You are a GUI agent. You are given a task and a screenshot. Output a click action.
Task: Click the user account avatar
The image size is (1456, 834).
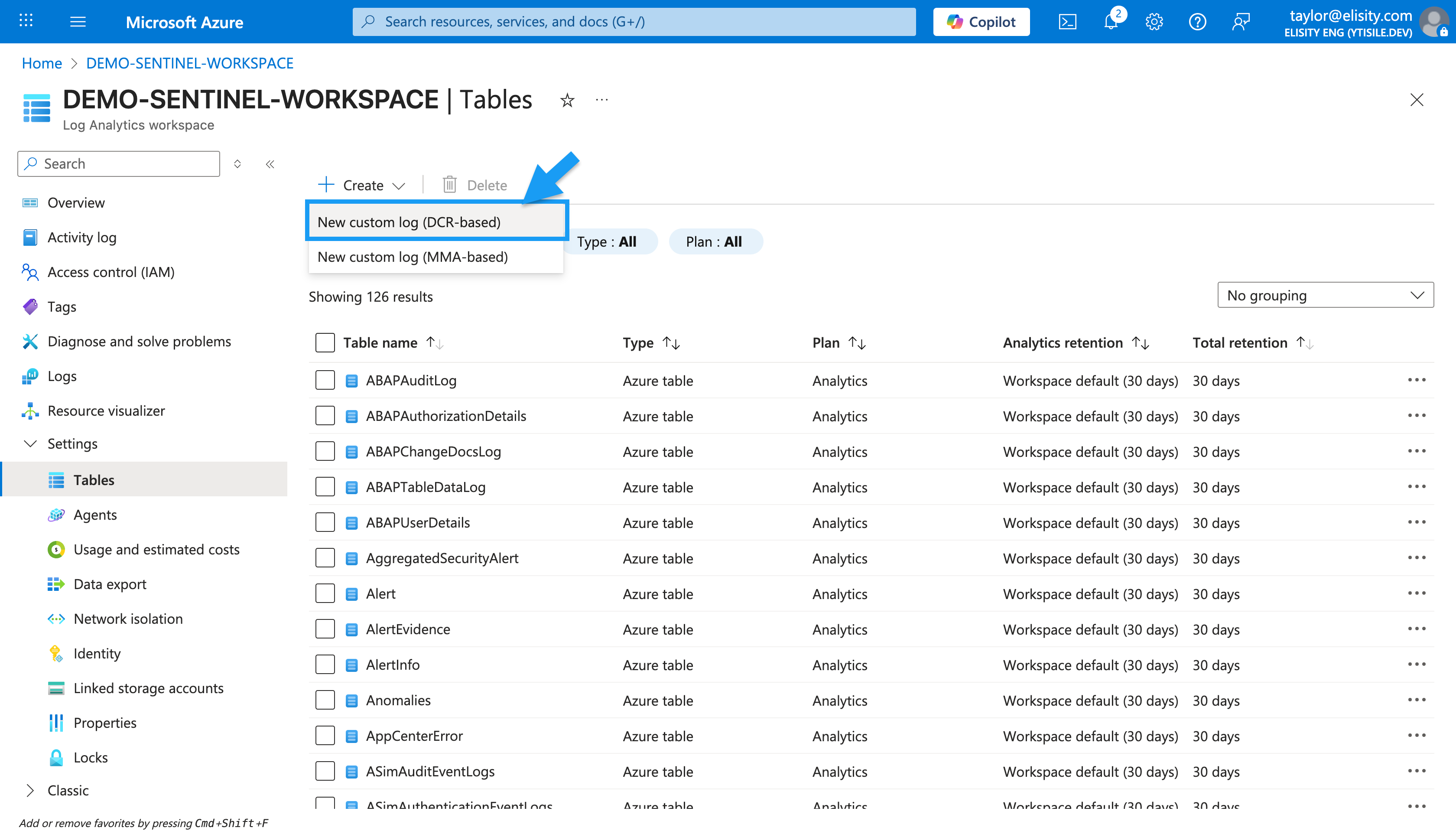tap(1435, 22)
